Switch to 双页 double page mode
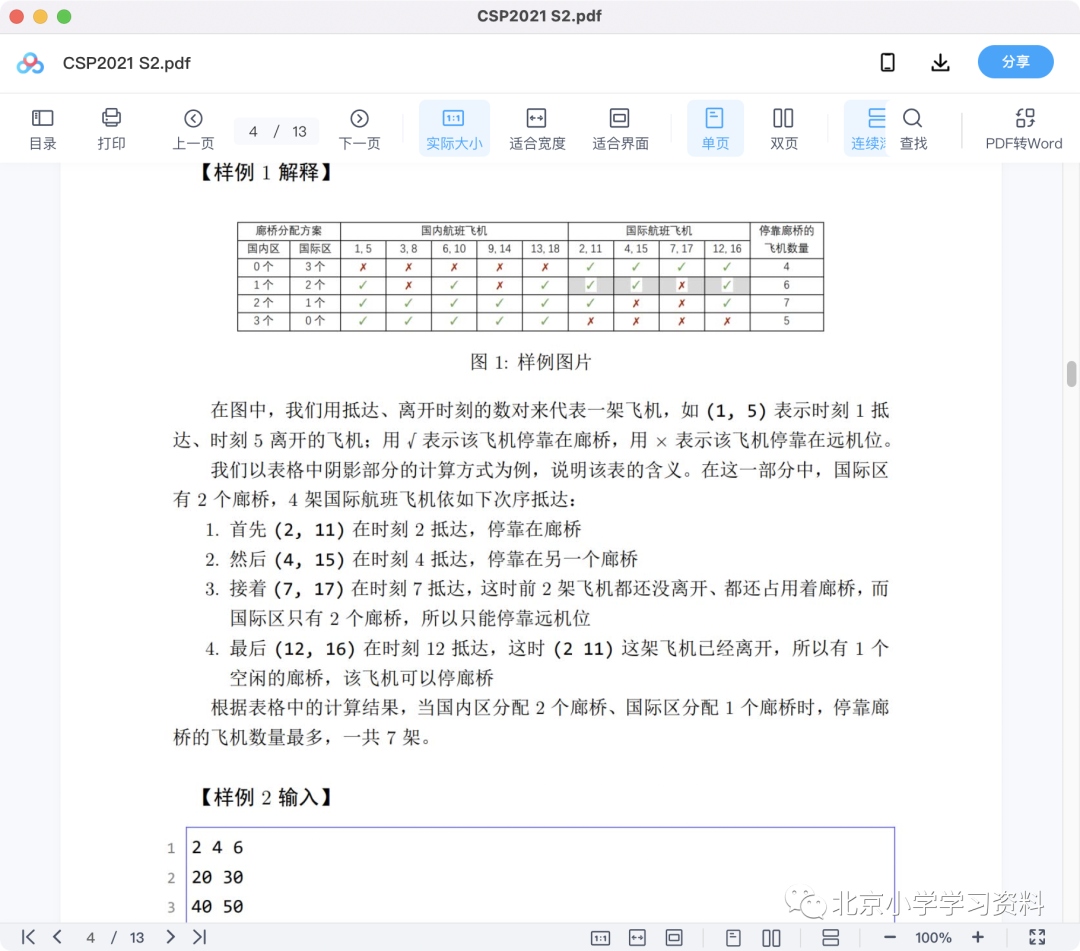 click(783, 129)
